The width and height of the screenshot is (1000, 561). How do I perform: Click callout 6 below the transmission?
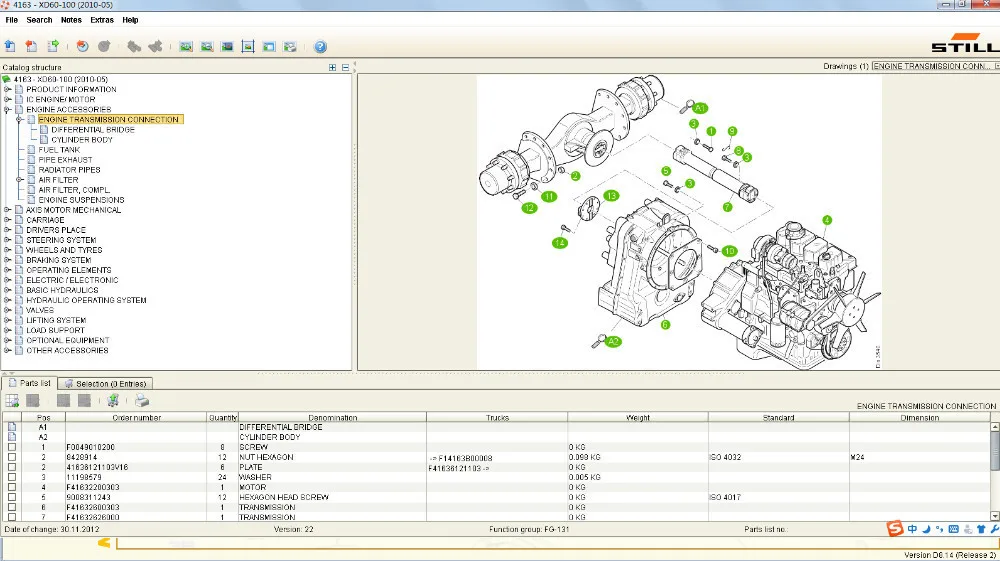(x=665, y=324)
